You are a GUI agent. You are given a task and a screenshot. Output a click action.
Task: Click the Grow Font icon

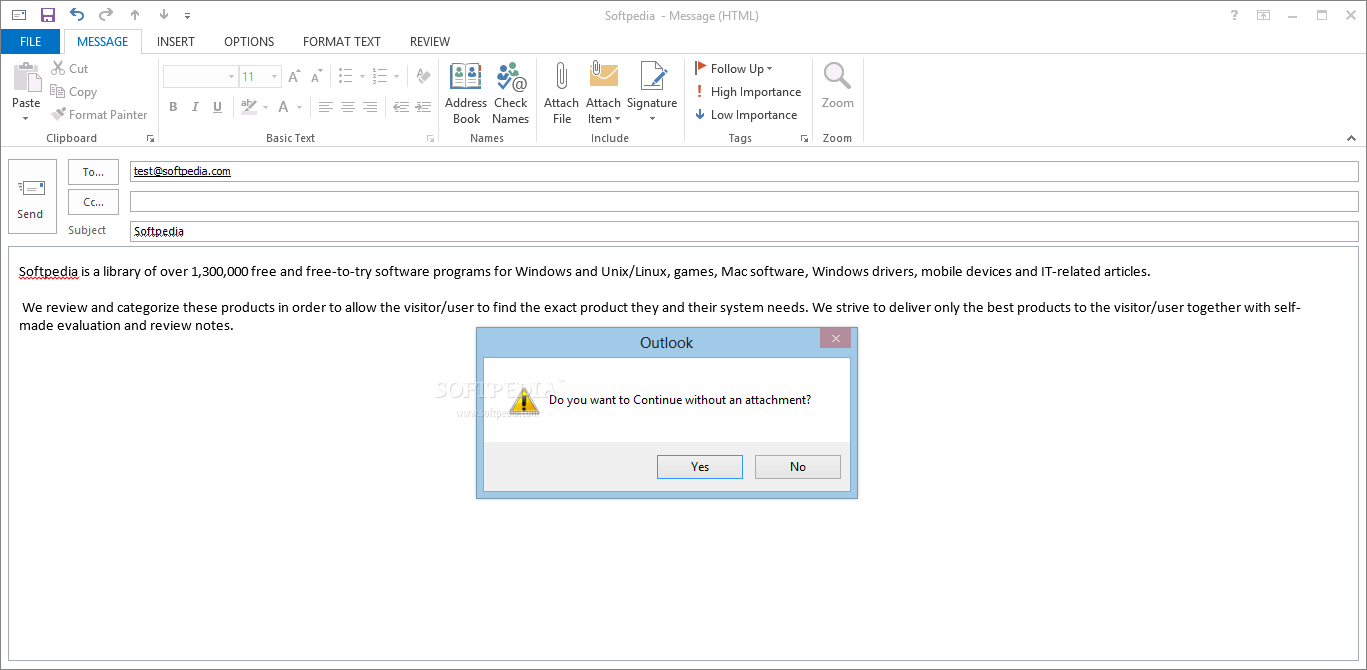(294, 77)
